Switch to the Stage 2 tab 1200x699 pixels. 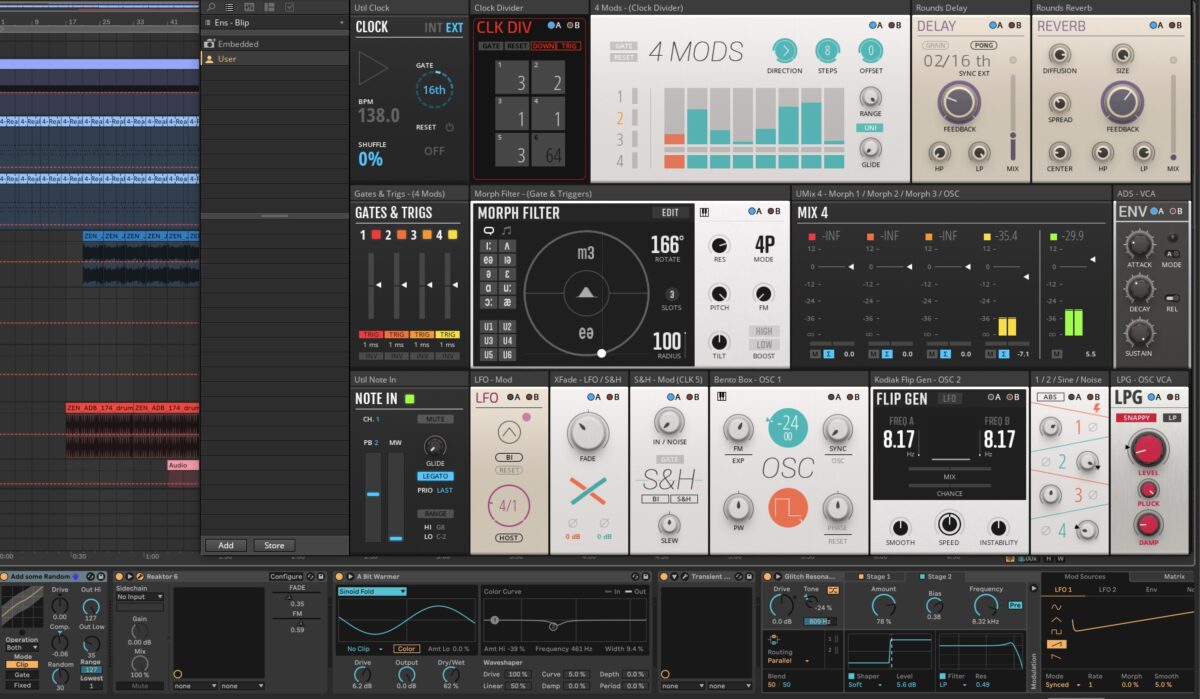[x=934, y=577]
